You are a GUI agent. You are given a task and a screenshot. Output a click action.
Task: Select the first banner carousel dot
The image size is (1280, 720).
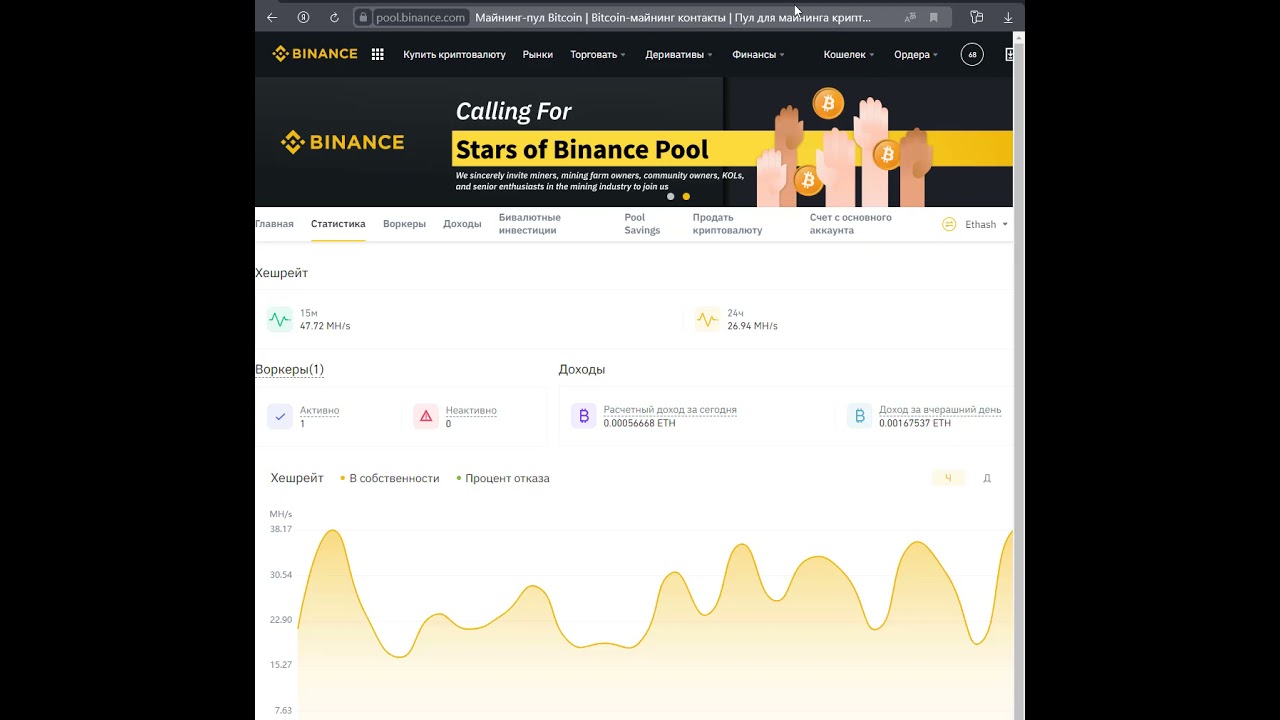[670, 196]
